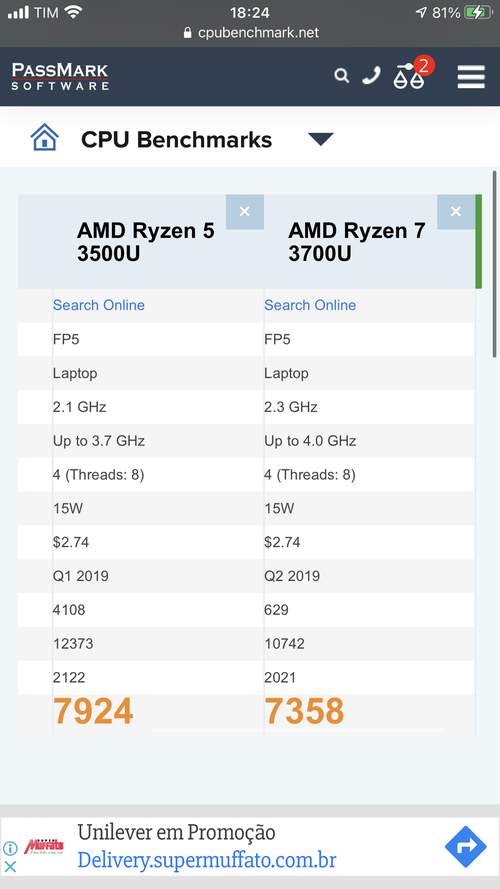500x889 pixels.
Task: Select the 2.3 GHz clock speed cell
Action: pos(291,407)
